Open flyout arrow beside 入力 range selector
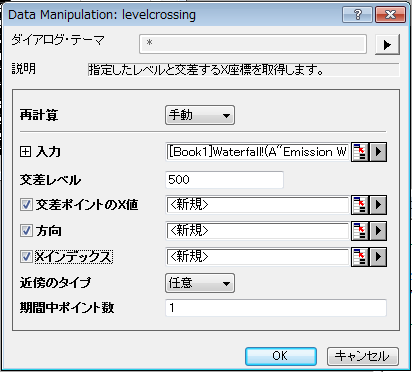Viewport: 412px width, 372px height. click(378, 152)
